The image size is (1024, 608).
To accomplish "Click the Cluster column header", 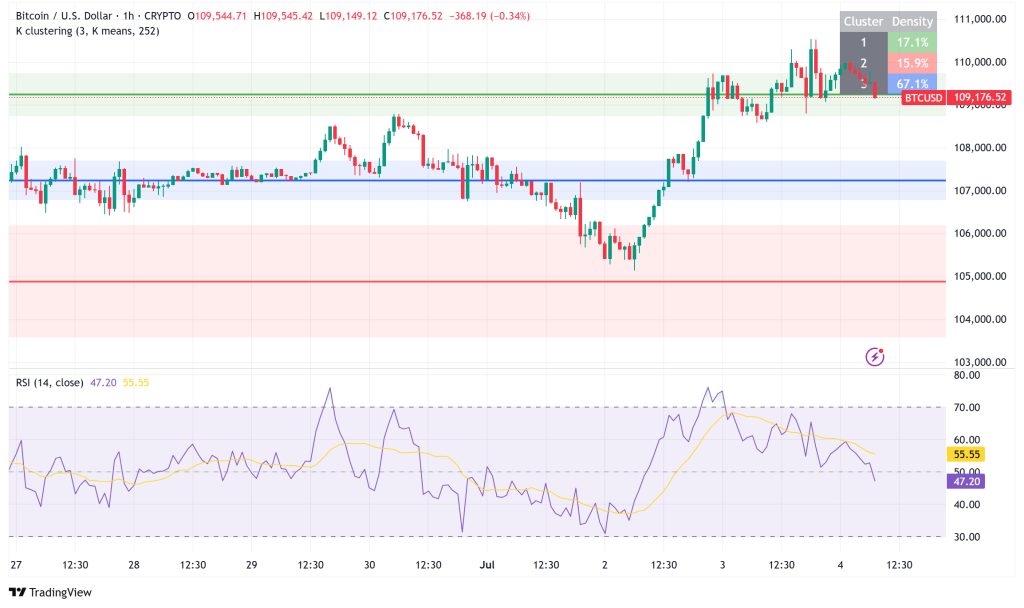I will [x=863, y=22].
